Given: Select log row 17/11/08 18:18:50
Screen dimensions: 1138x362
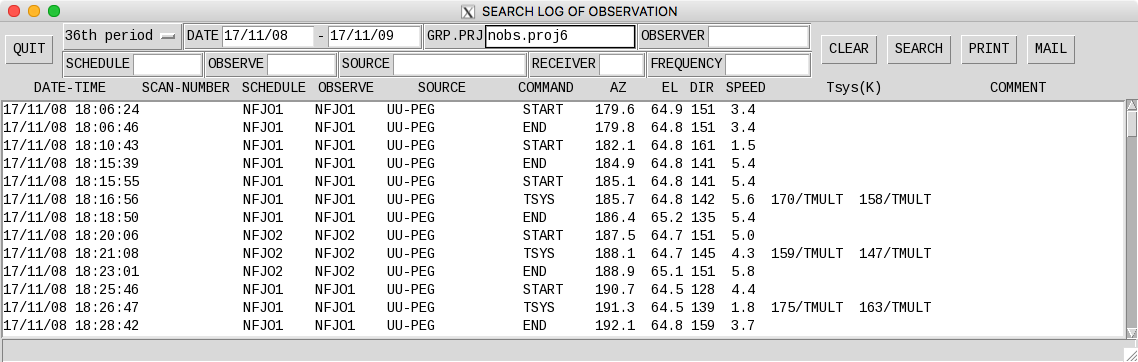Looking at the screenshot, I should (563, 218).
